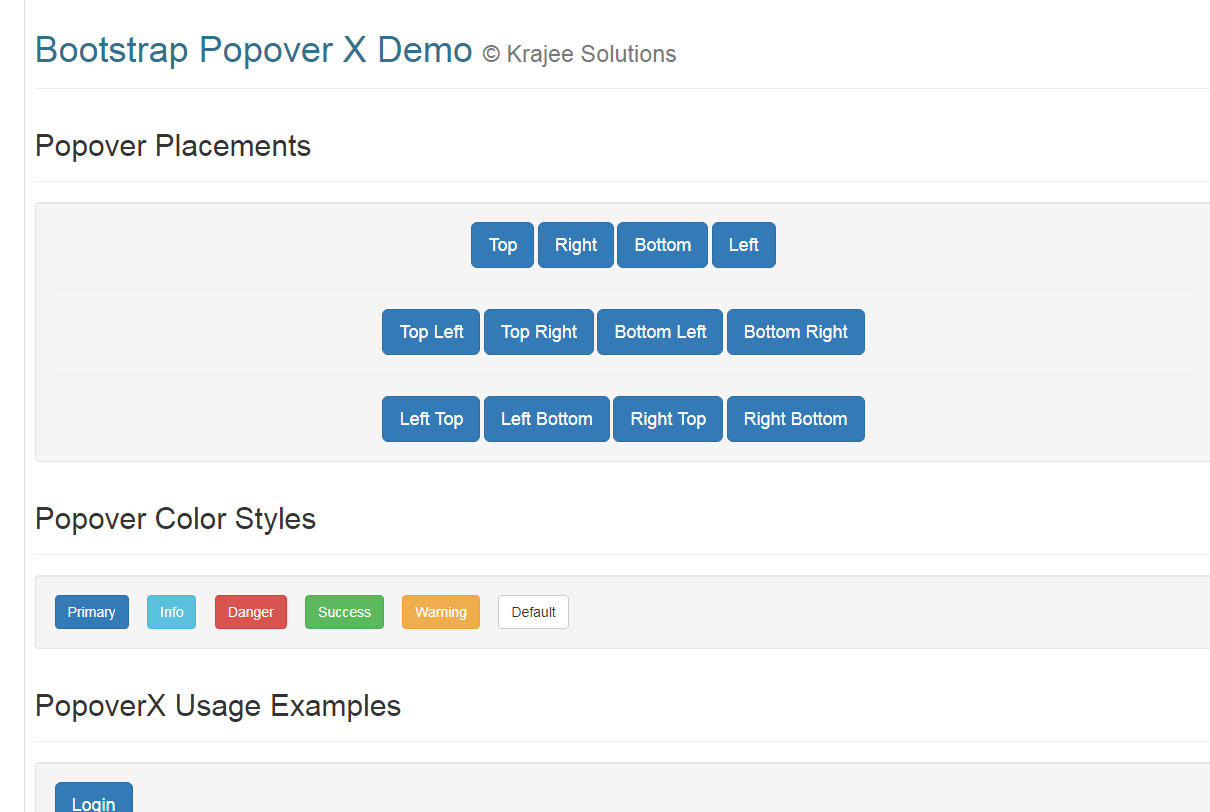Screen dimensions: 1210x812
Task: Open the Warning style popover
Action: (x=441, y=612)
